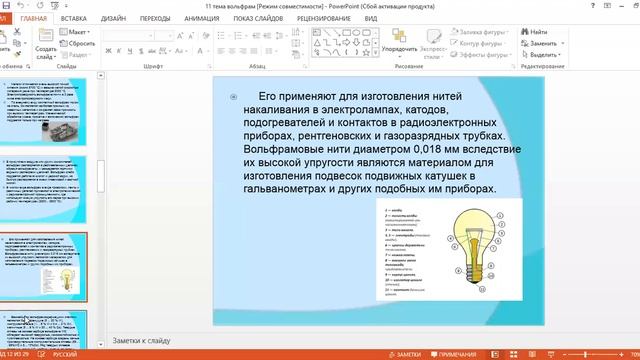Open the Анимация ribbon tab

click(x=202, y=18)
